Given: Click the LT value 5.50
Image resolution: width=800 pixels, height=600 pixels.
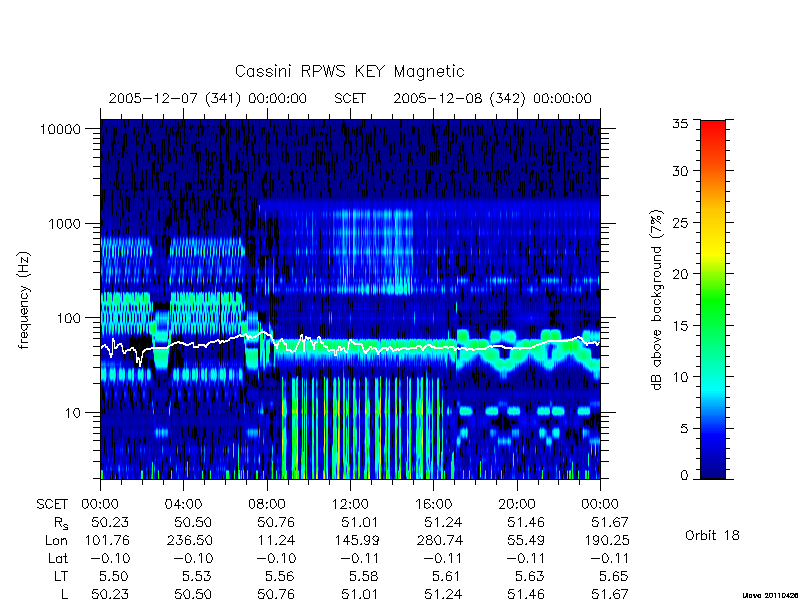Looking at the screenshot, I should pyautogui.click(x=114, y=577).
